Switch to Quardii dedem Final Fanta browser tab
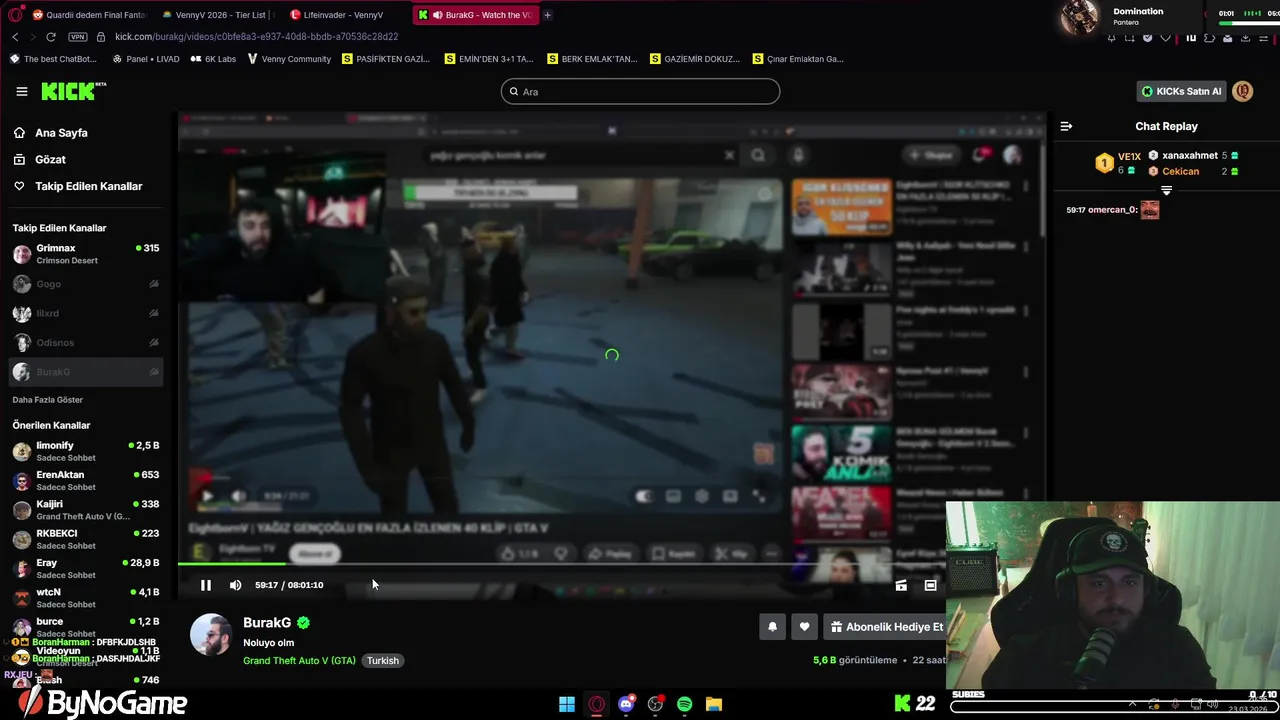This screenshot has height=720, width=1280. [90, 15]
